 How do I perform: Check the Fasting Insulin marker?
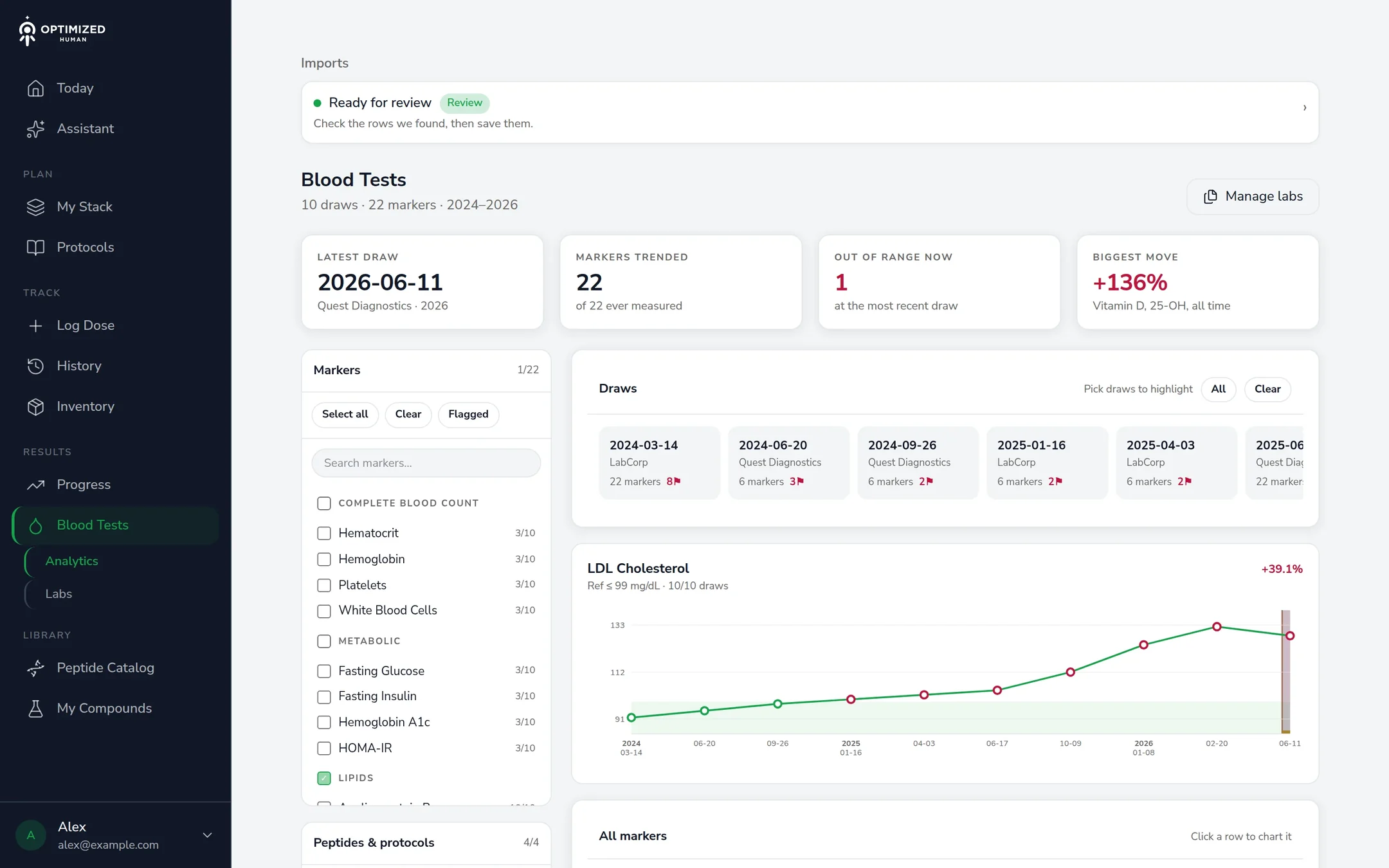[x=324, y=696]
